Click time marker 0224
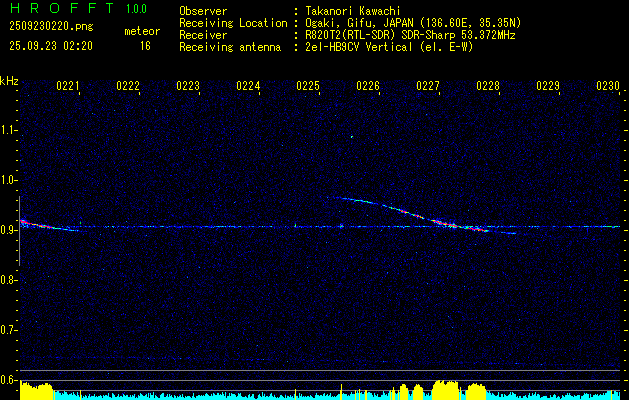 click(x=248, y=86)
